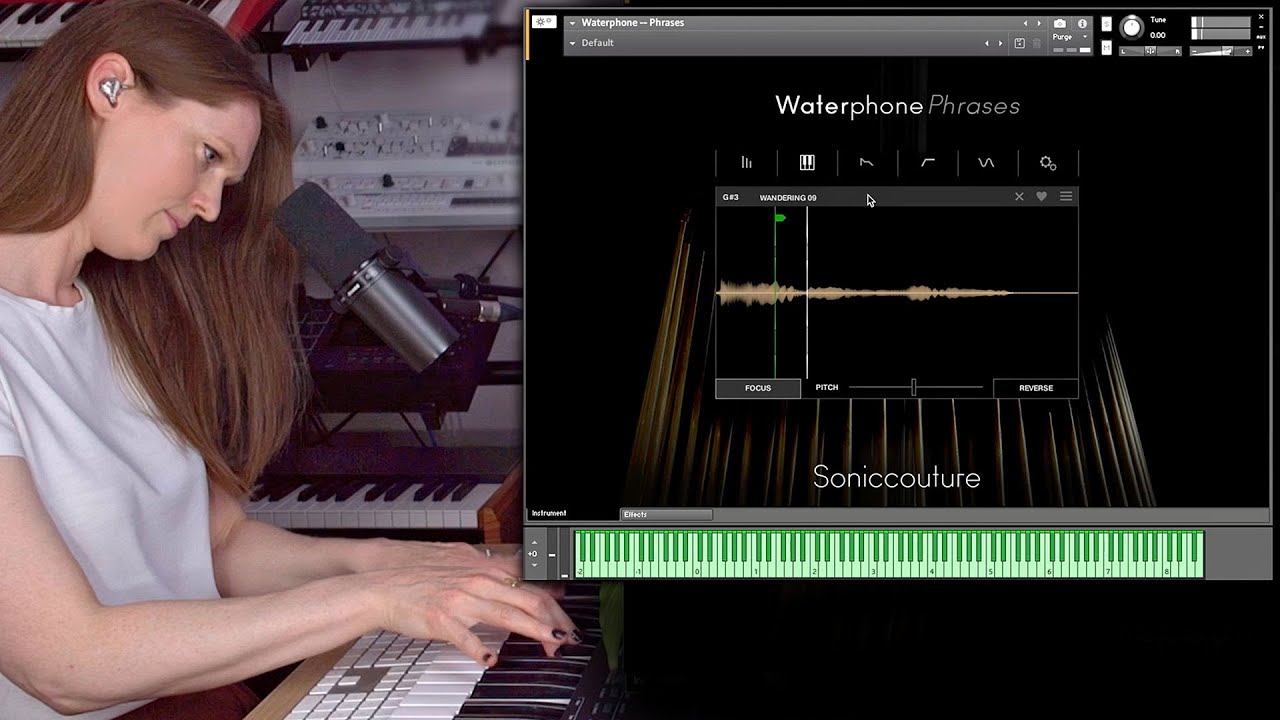
Task: Open the Purge dropdown
Action: (1069, 37)
